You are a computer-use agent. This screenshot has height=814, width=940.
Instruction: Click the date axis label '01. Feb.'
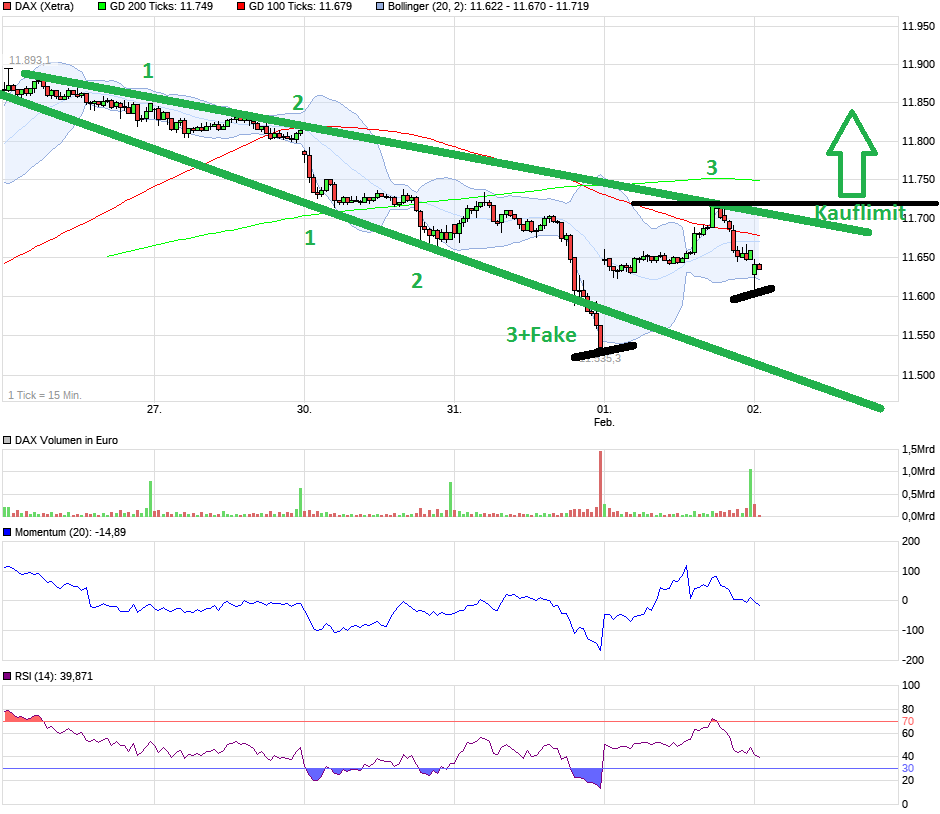[x=604, y=415]
